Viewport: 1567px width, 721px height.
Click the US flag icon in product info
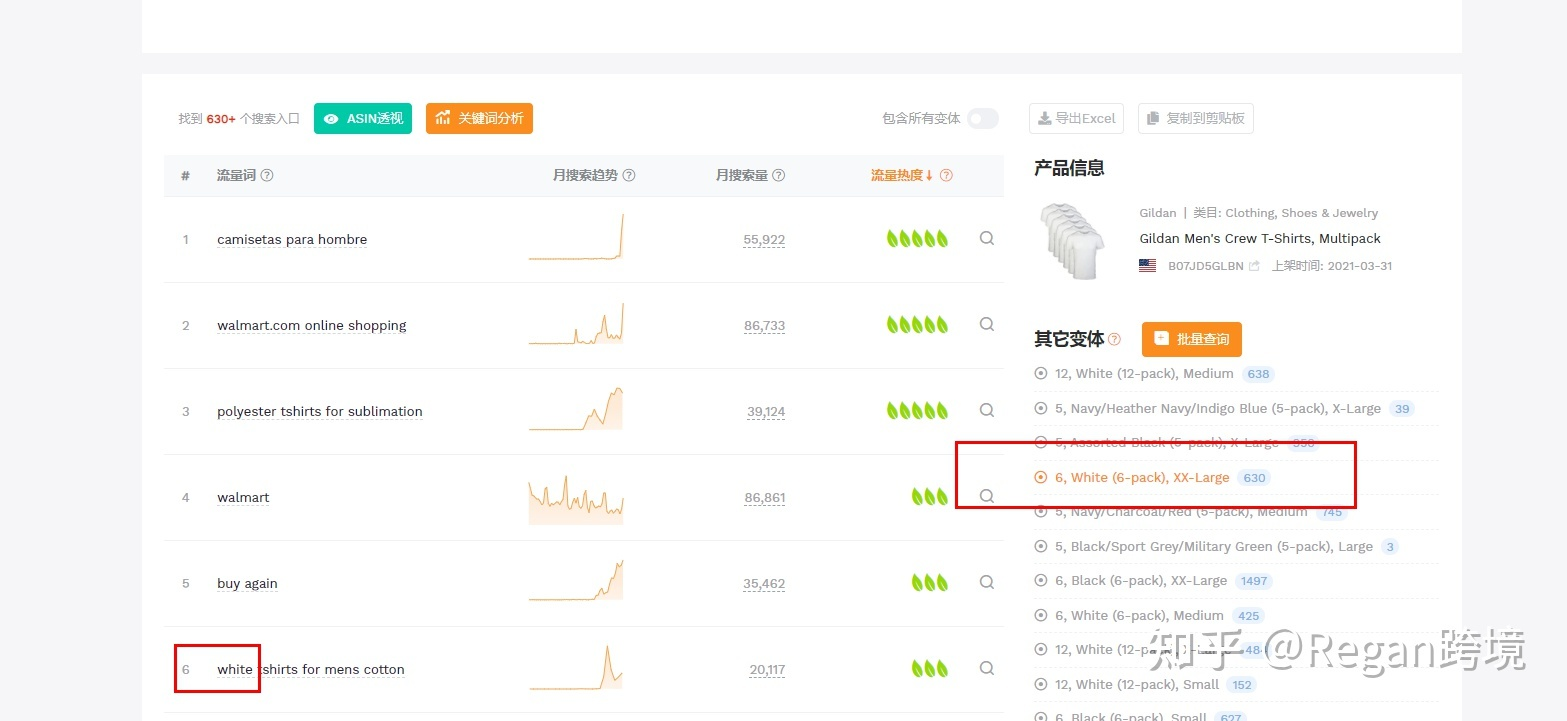click(1146, 265)
